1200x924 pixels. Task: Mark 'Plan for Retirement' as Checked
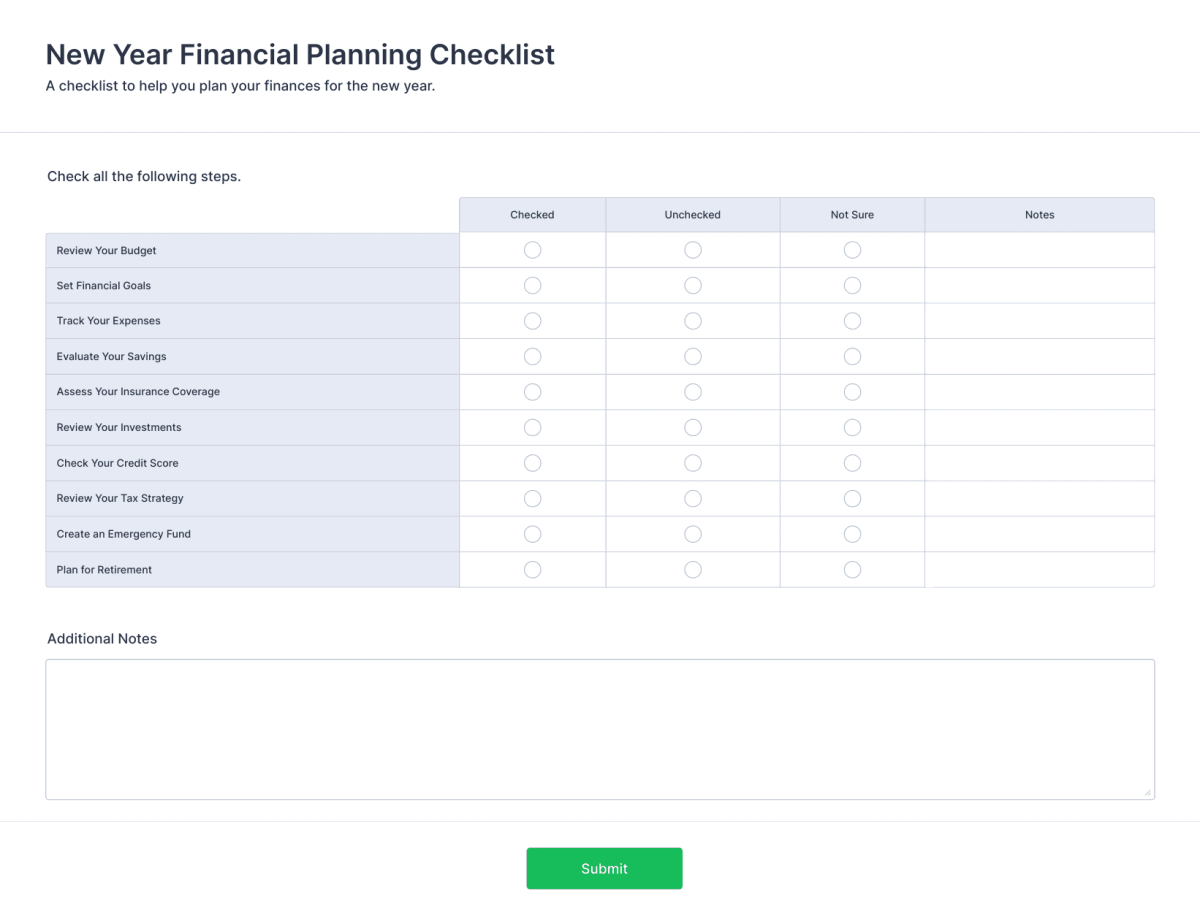[532, 569]
